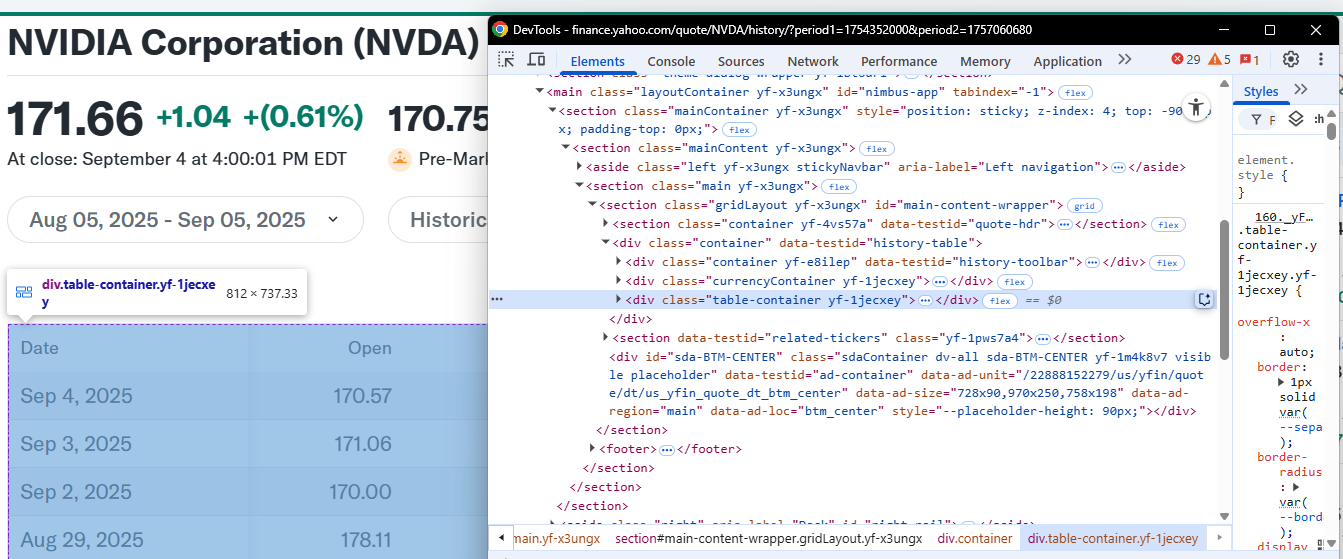The width and height of the screenshot is (1343, 559).
Task: Open the accessibility tree toggle button
Action: click(x=1196, y=107)
